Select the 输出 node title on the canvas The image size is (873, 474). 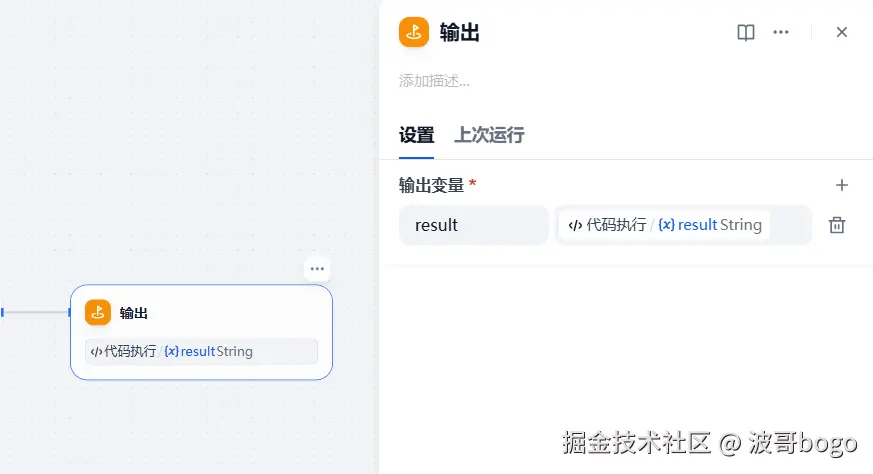point(134,313)
